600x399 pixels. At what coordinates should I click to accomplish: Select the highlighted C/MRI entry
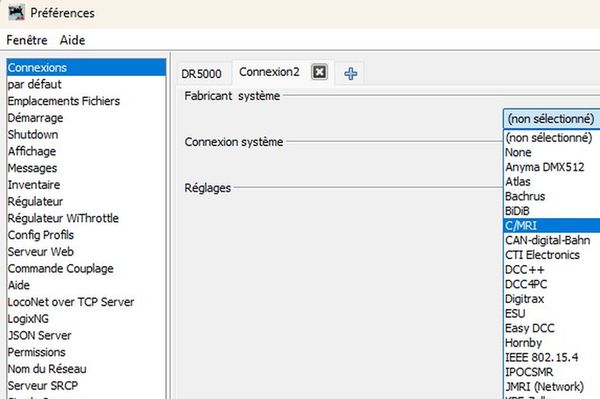(551, 225)
